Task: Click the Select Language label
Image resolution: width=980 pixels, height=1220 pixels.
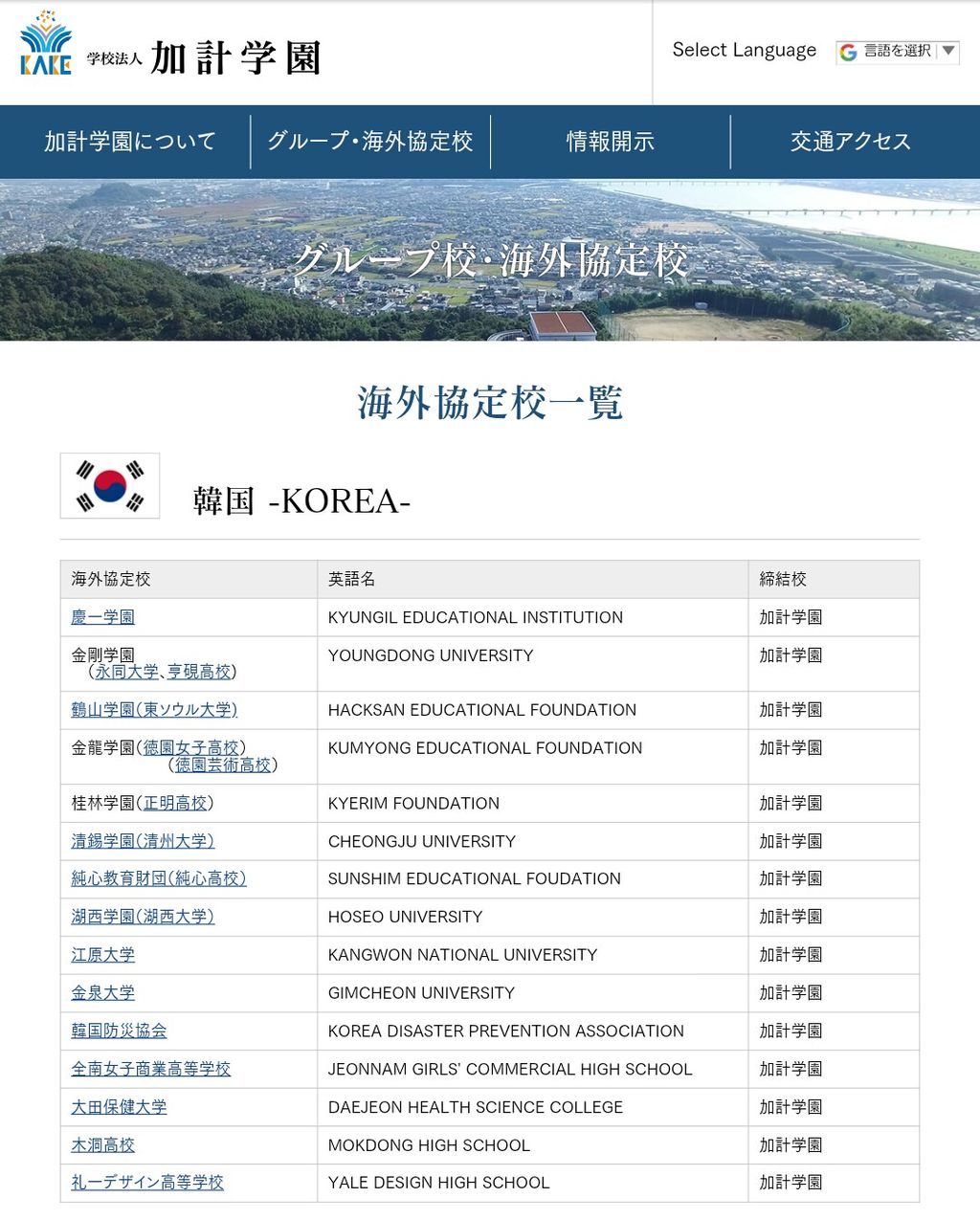Action: click(x=744, y=50)
